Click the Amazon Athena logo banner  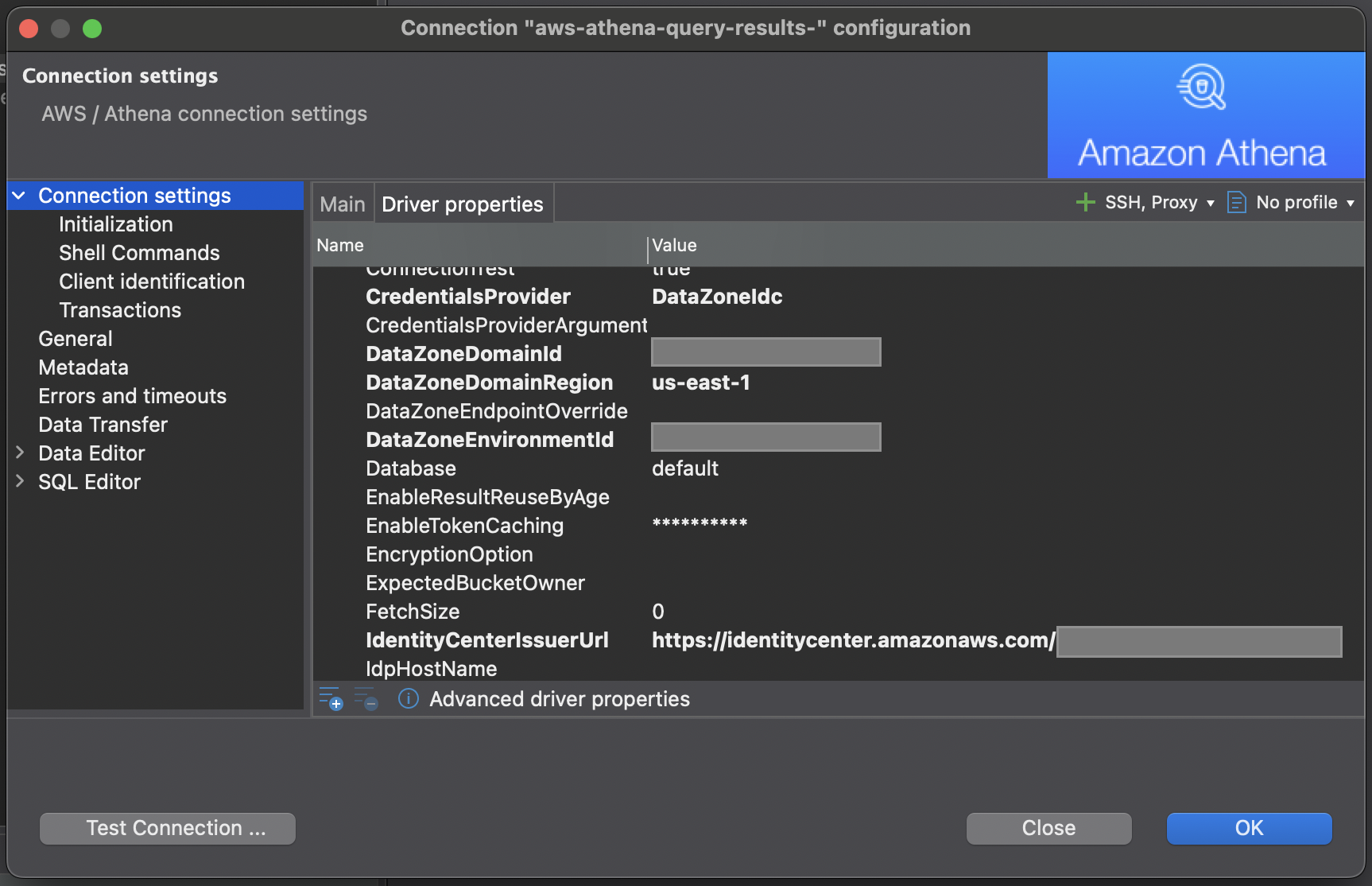(x=1204, y=115)
